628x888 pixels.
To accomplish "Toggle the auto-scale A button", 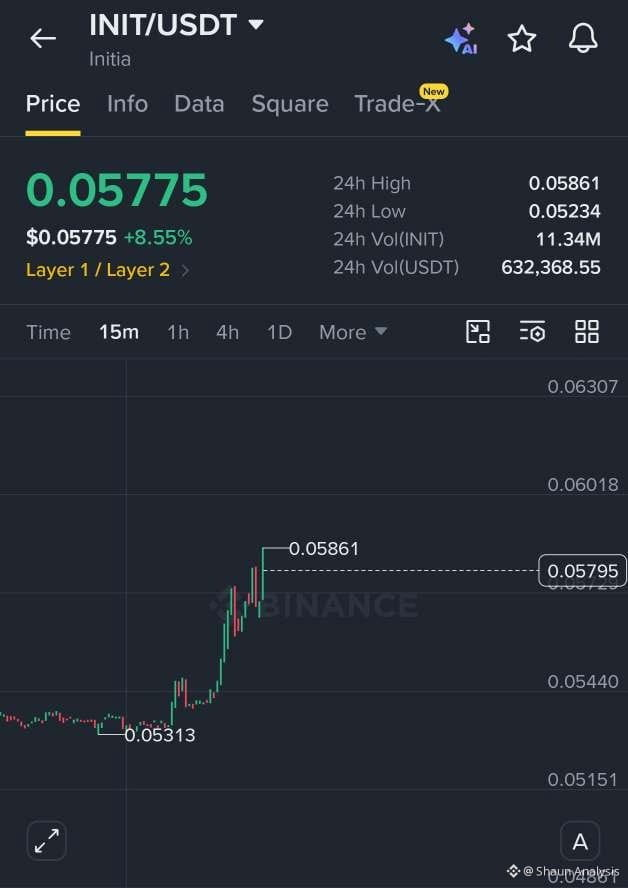I will point(580,842).
